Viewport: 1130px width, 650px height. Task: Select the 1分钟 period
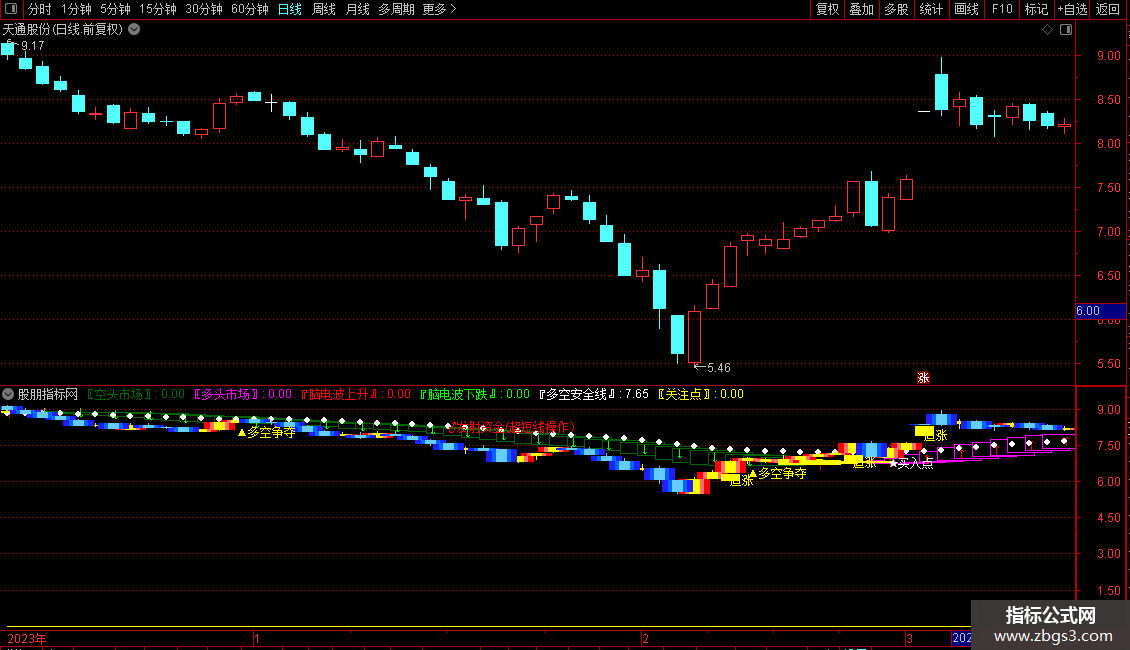[76, 9]
